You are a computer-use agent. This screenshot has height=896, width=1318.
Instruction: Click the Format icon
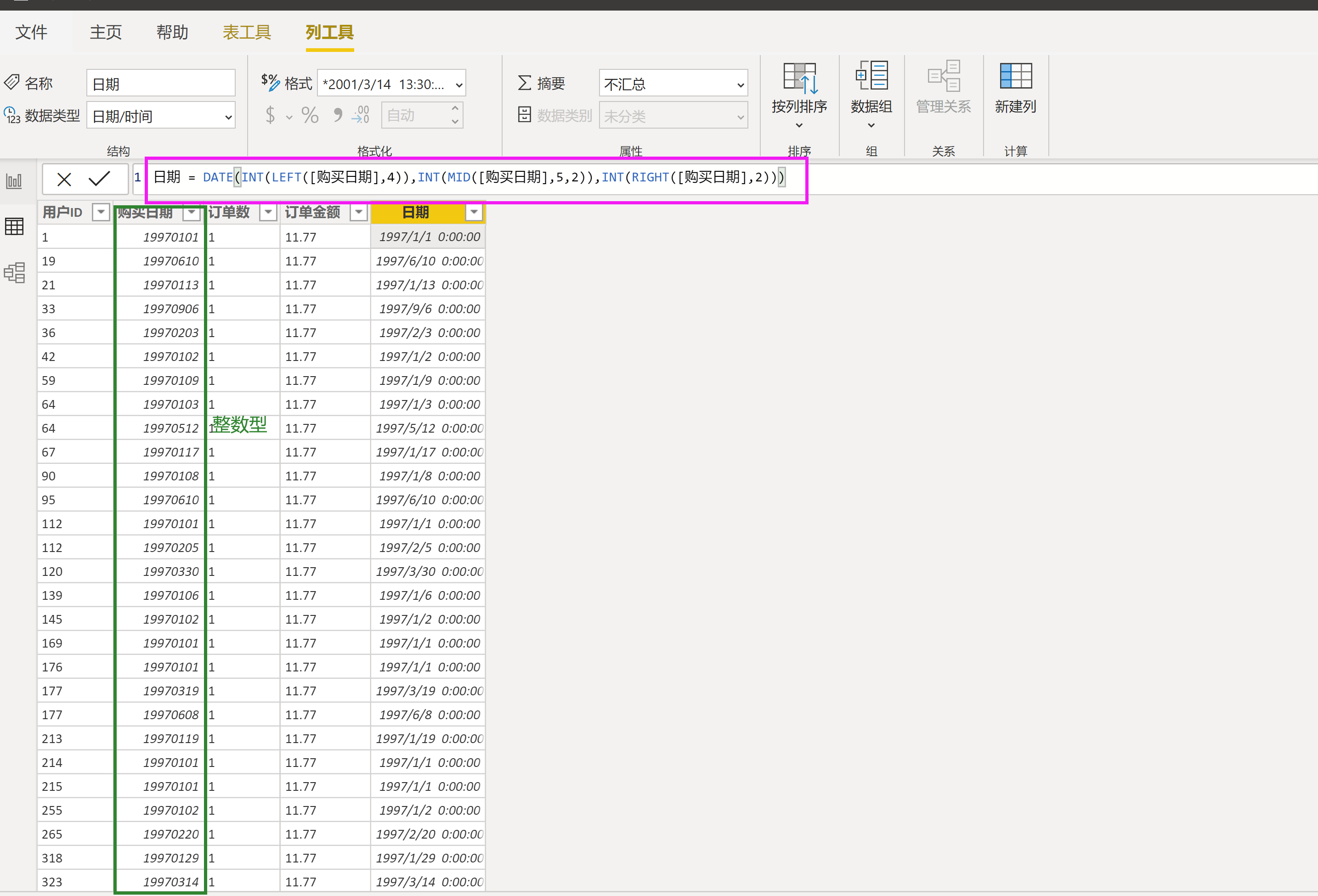pyautogui.click(x=271, y=83)
